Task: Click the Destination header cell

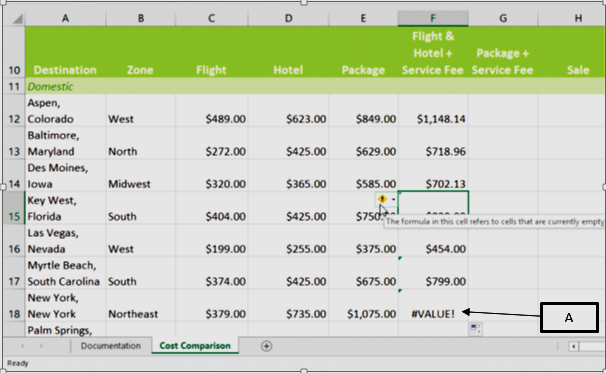Action: coord(65,52)
